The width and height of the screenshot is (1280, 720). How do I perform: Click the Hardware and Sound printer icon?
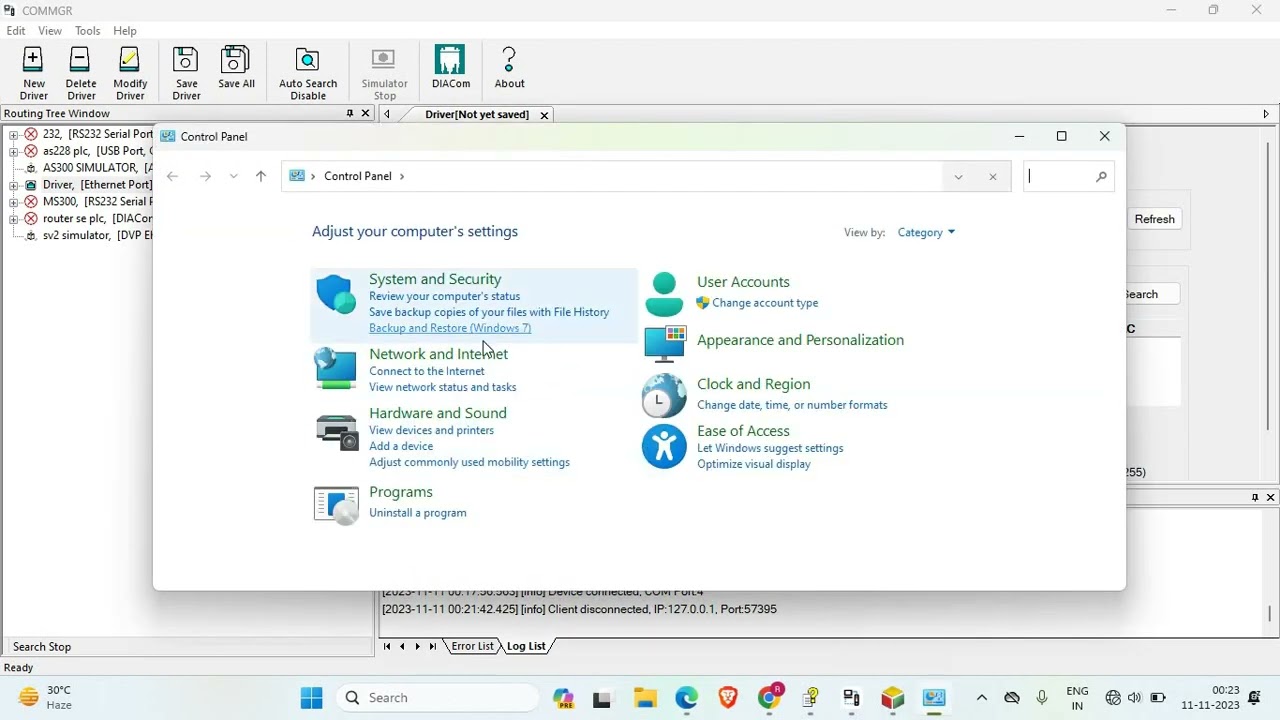point(337,432)
